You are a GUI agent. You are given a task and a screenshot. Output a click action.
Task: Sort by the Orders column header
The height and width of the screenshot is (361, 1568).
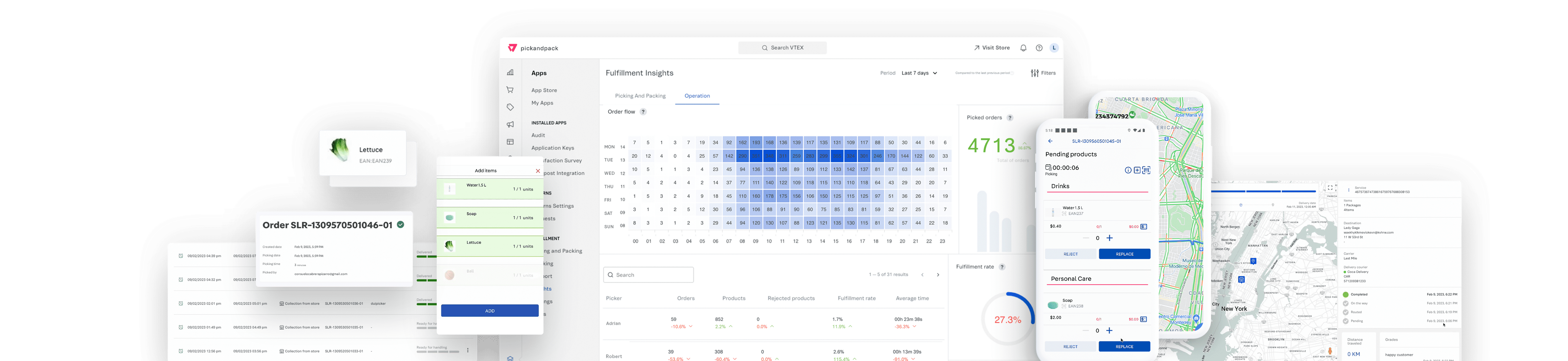coord(686,299)
